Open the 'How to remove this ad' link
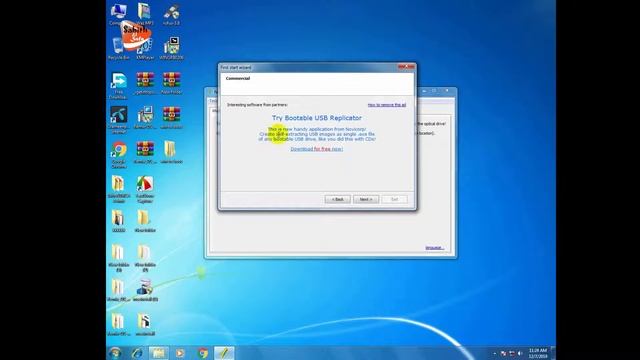 pos(387,105)
